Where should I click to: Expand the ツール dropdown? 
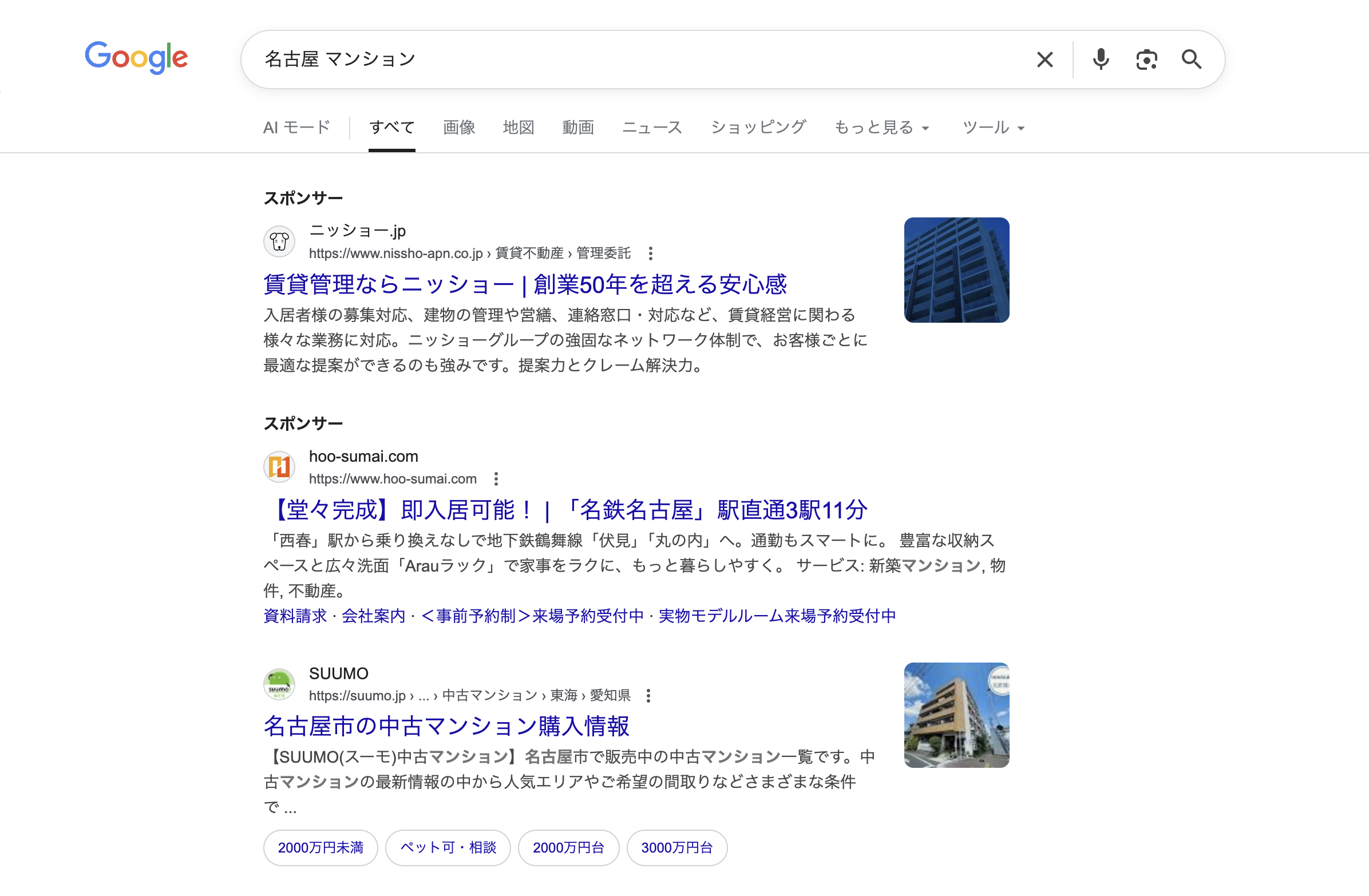994,127
